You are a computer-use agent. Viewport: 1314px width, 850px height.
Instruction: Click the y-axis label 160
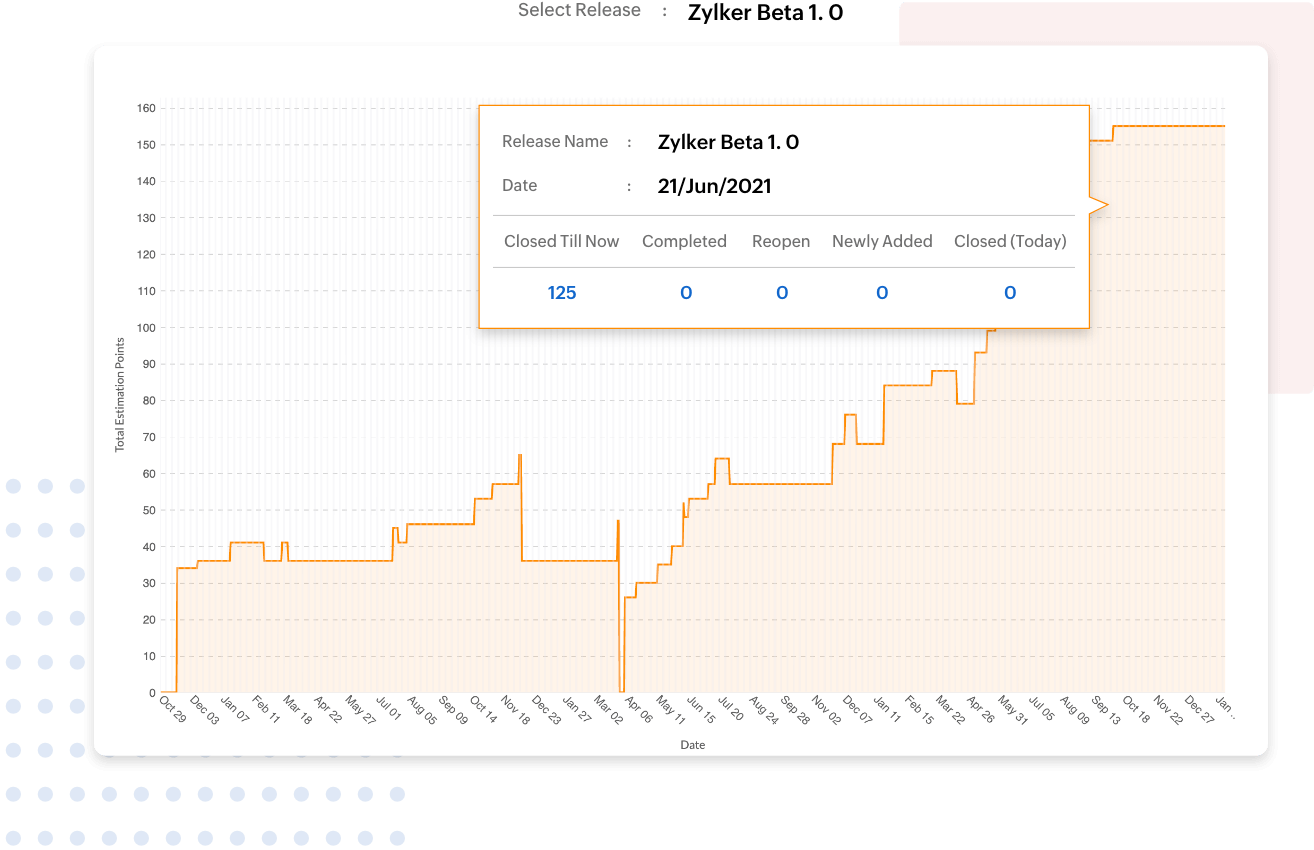click(x=147, y=108)
